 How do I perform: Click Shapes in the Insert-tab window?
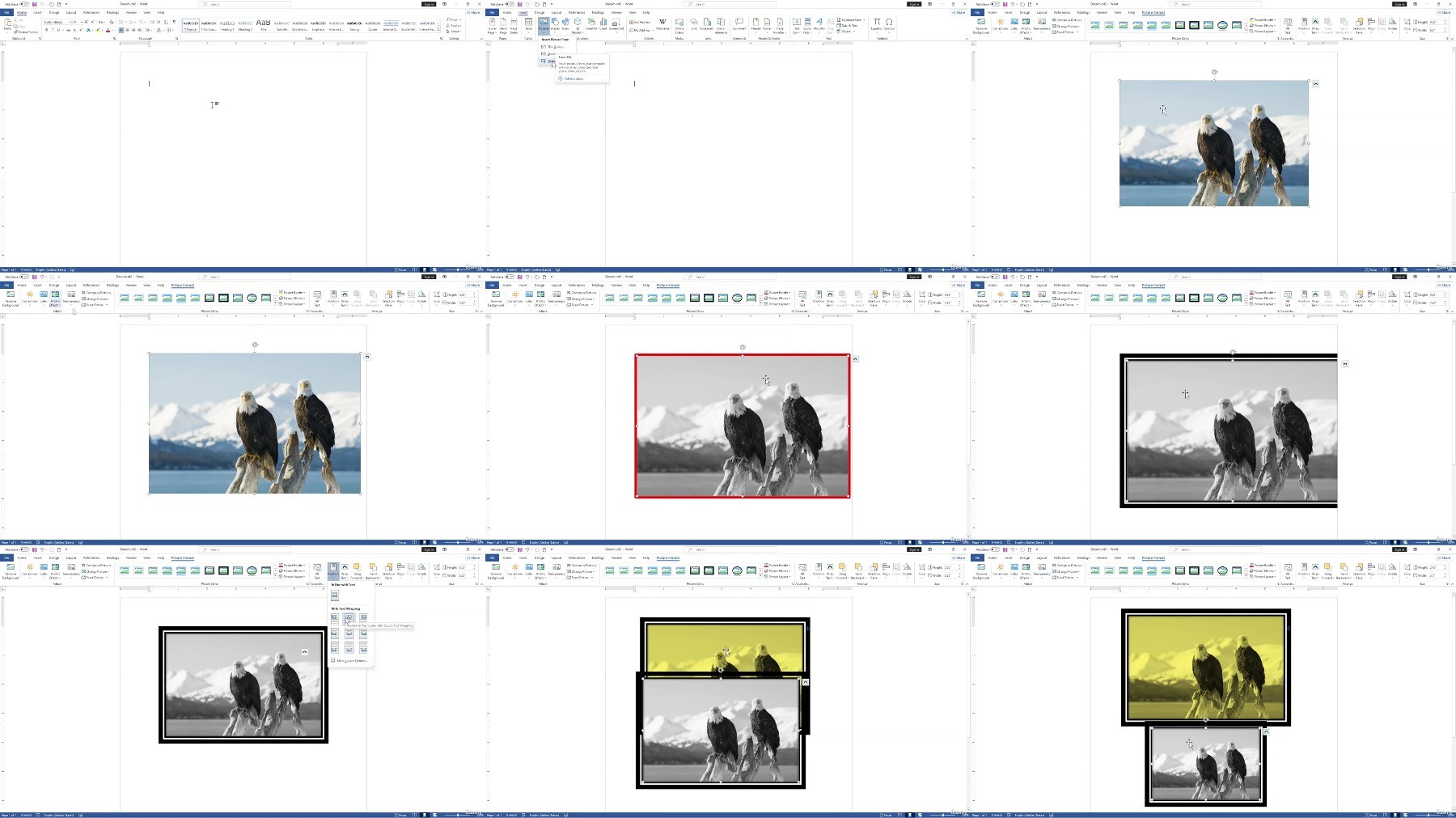click(x=555, y=24)
